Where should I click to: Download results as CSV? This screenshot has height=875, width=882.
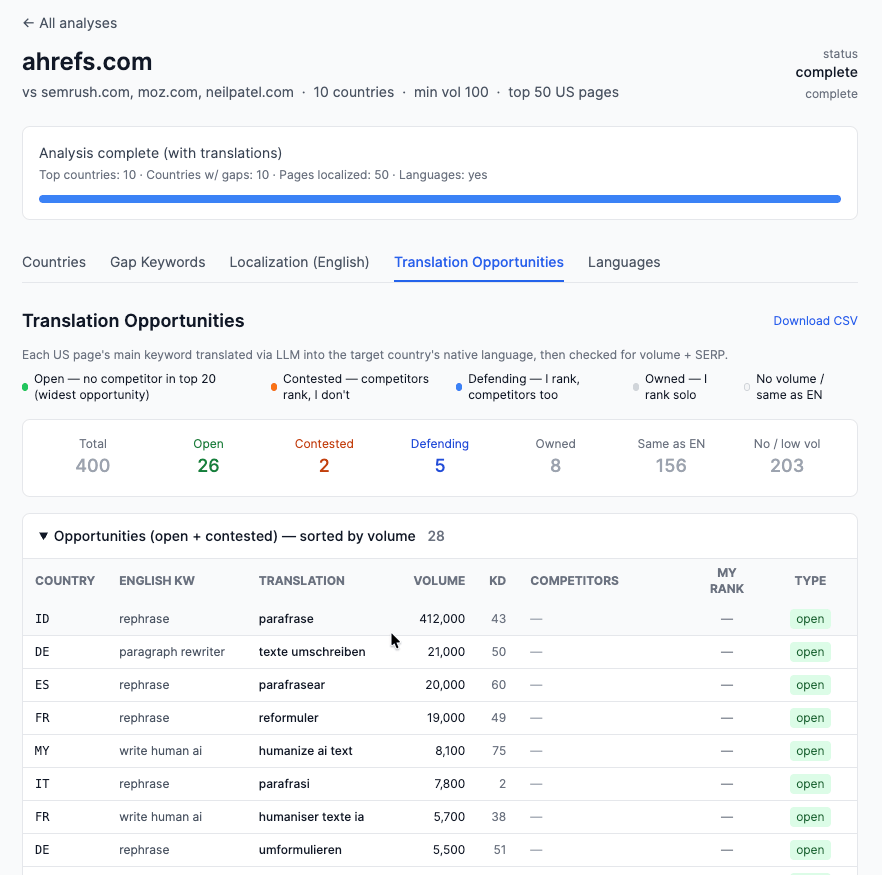click(815, 320)
